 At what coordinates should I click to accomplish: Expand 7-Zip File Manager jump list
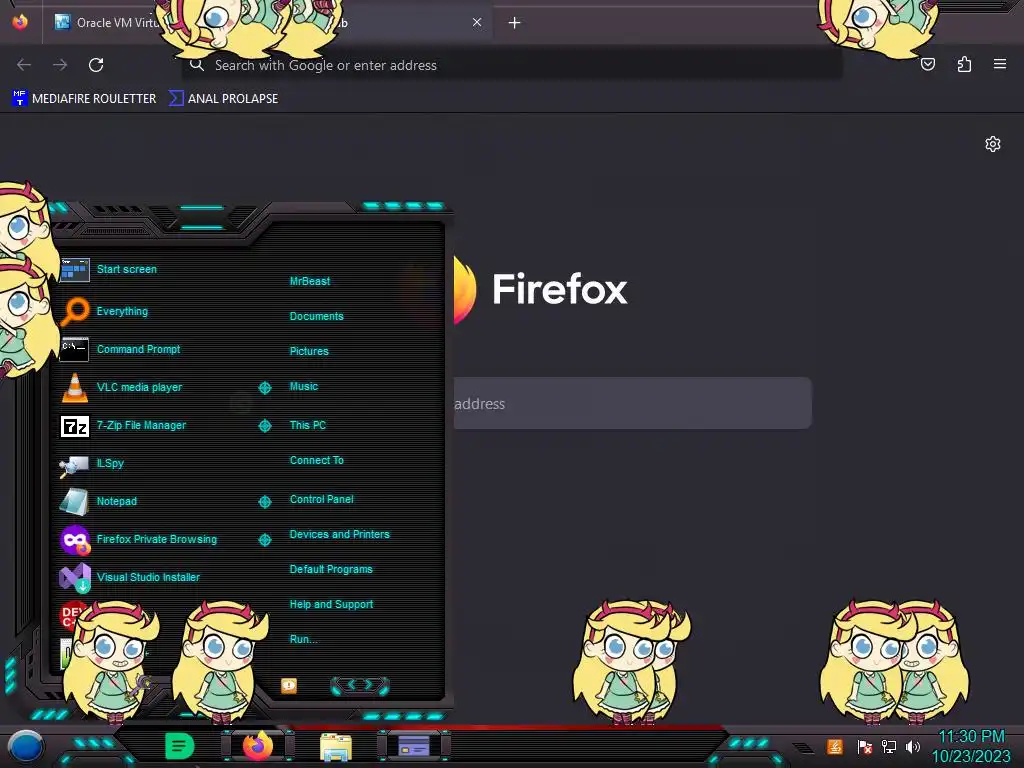264,426
